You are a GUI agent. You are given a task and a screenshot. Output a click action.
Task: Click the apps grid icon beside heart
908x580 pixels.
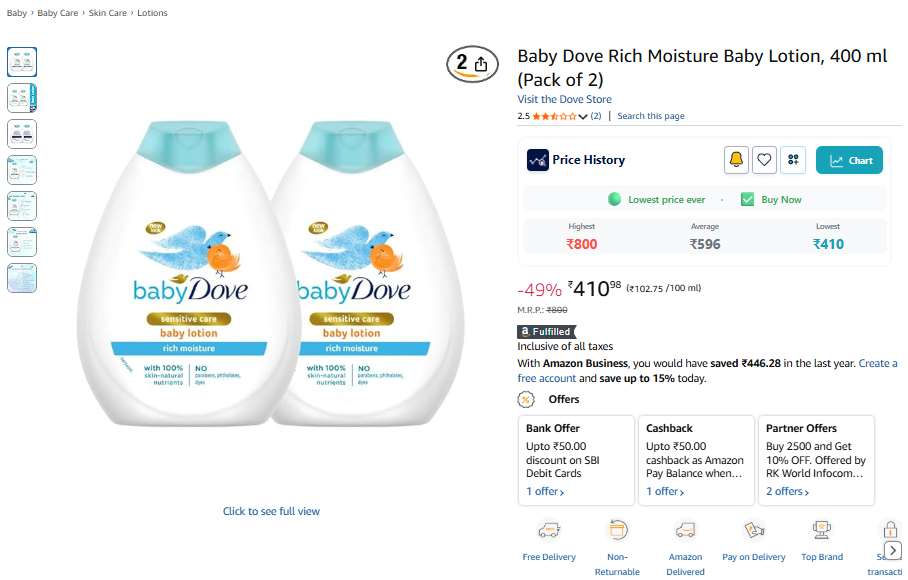(793, 160)
